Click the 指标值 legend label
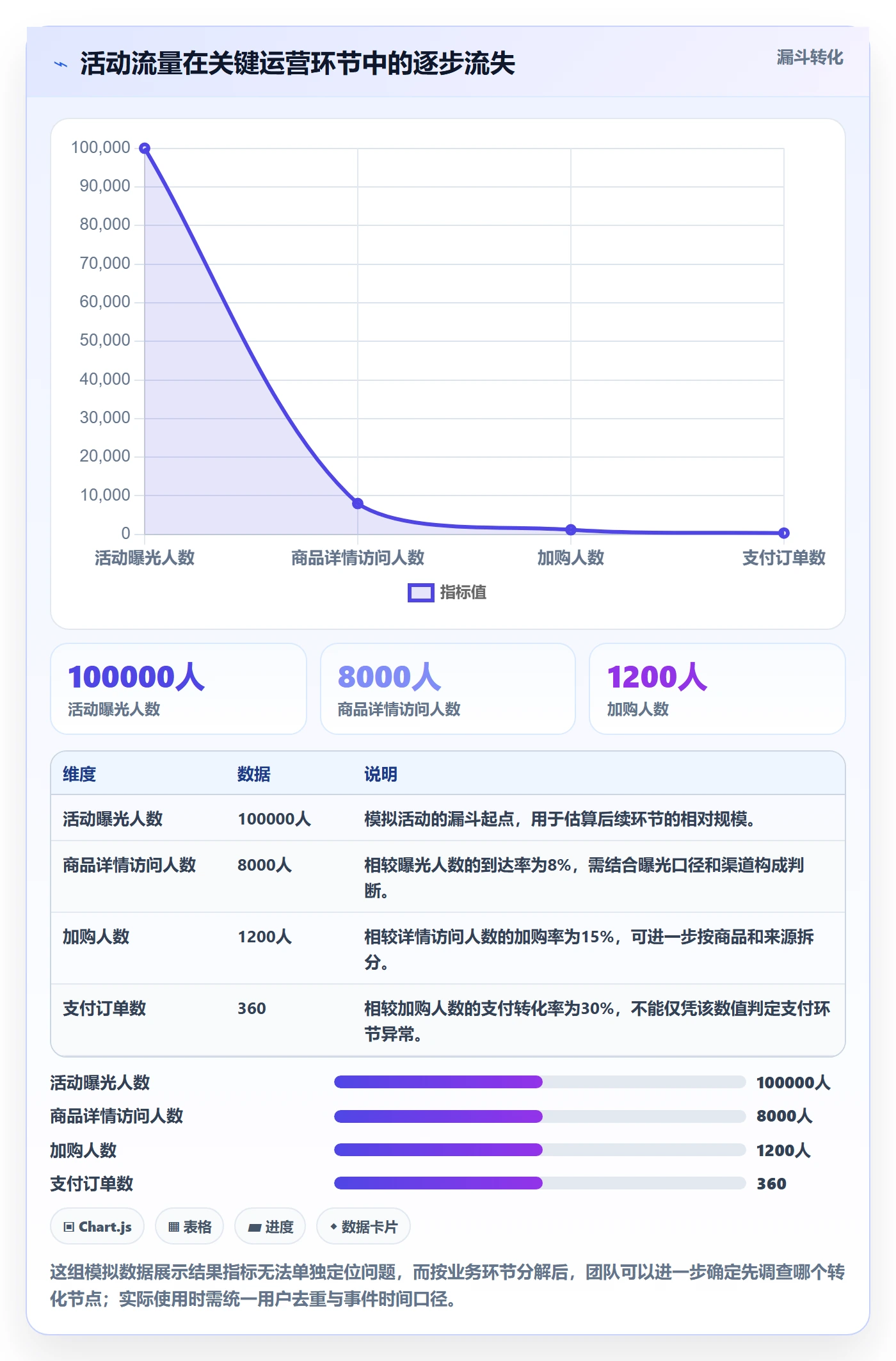 coord(463,593)
